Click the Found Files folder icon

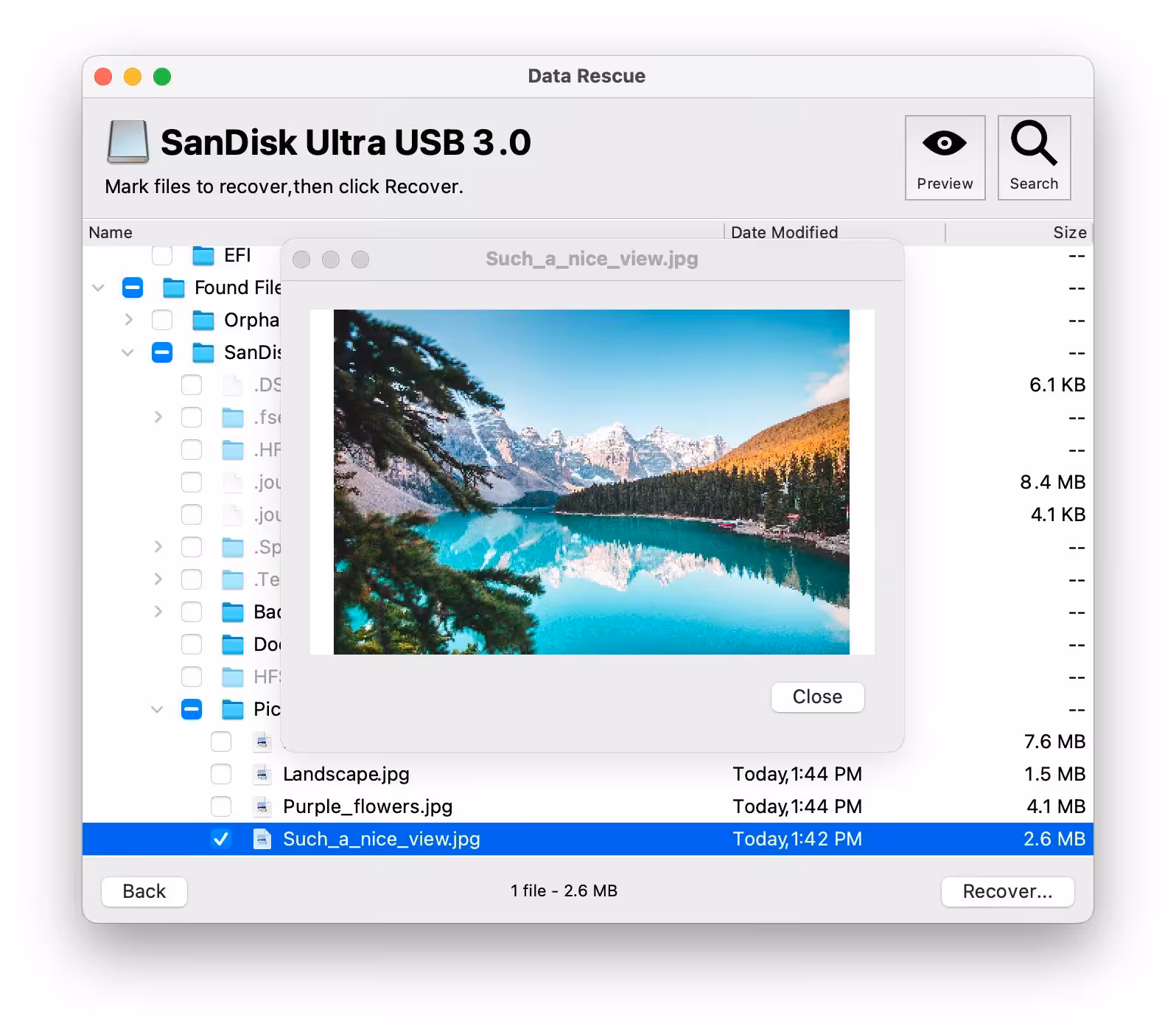pos(174,288)
